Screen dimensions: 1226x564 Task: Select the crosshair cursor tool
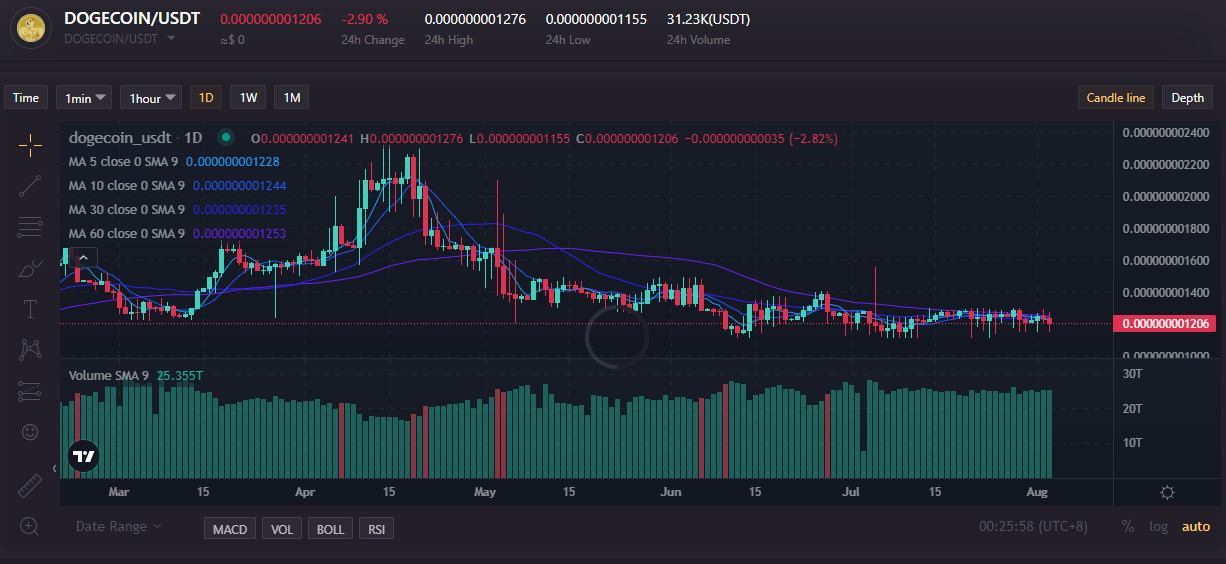30,144
